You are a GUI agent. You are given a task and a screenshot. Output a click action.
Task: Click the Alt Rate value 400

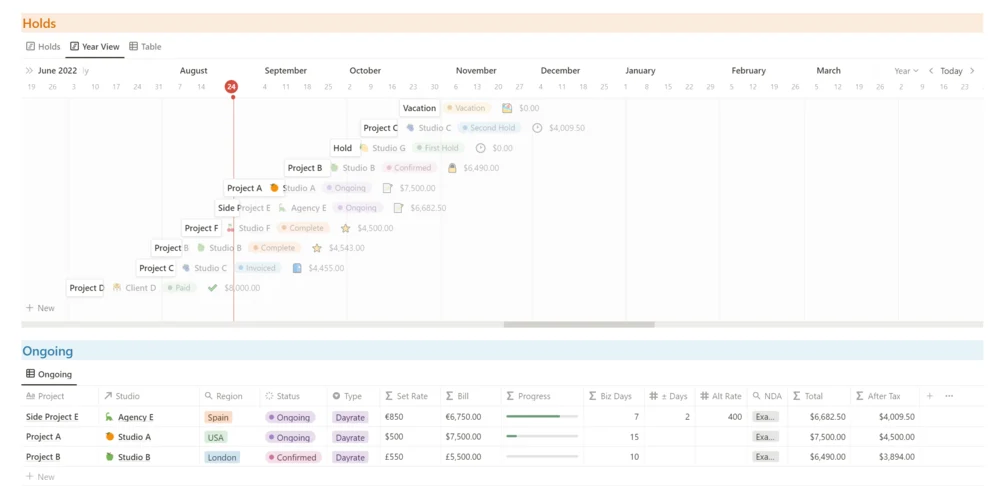coord(735,417)
